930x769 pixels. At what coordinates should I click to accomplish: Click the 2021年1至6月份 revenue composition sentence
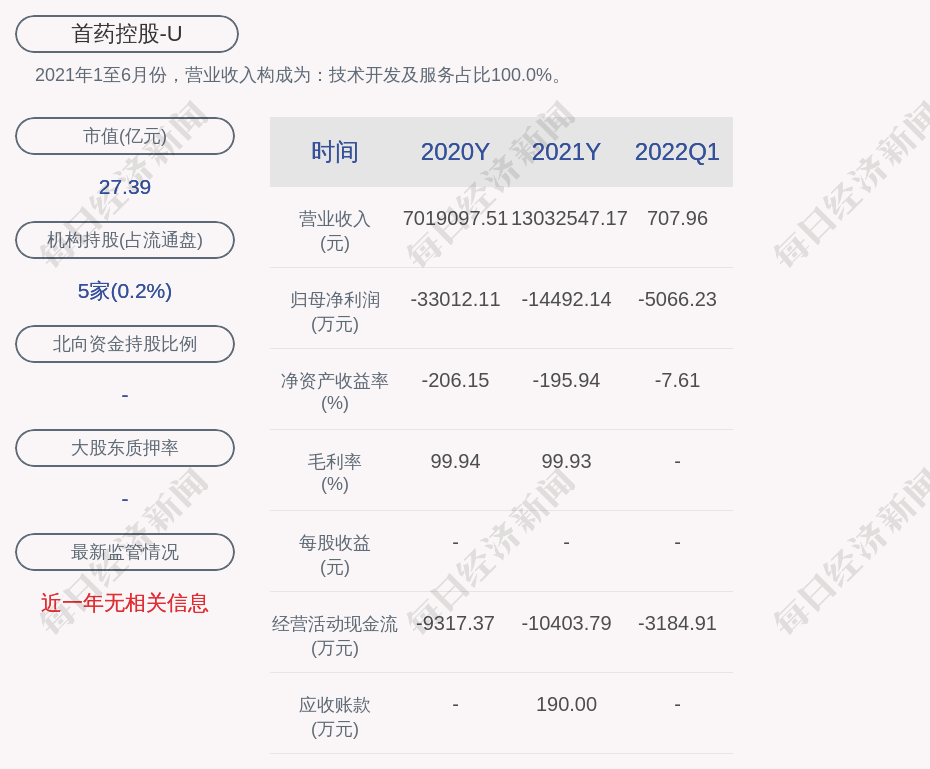[298, 75]
